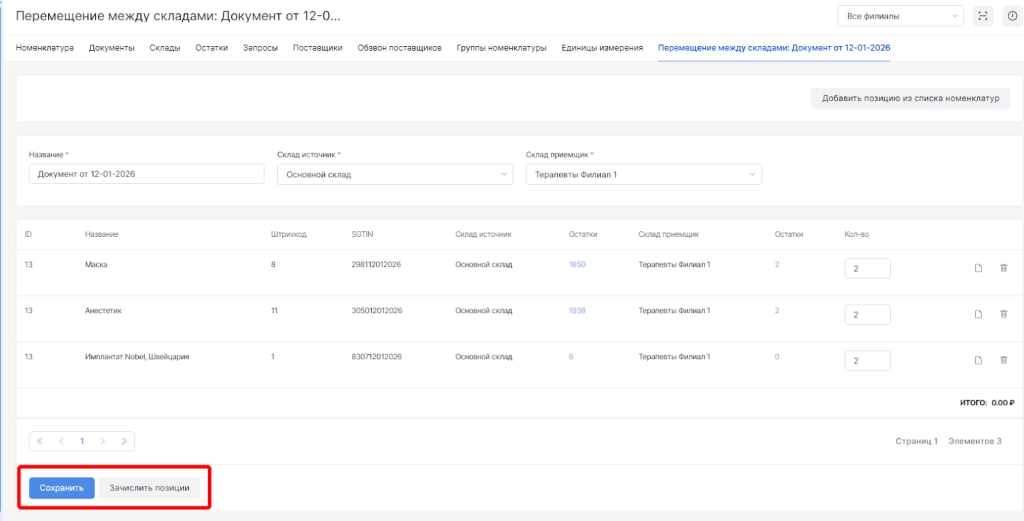Image resolution: width=1024 pixels, height=521 pixels.
Task: Go to the last page of pagination
Action: pos(124,441)
